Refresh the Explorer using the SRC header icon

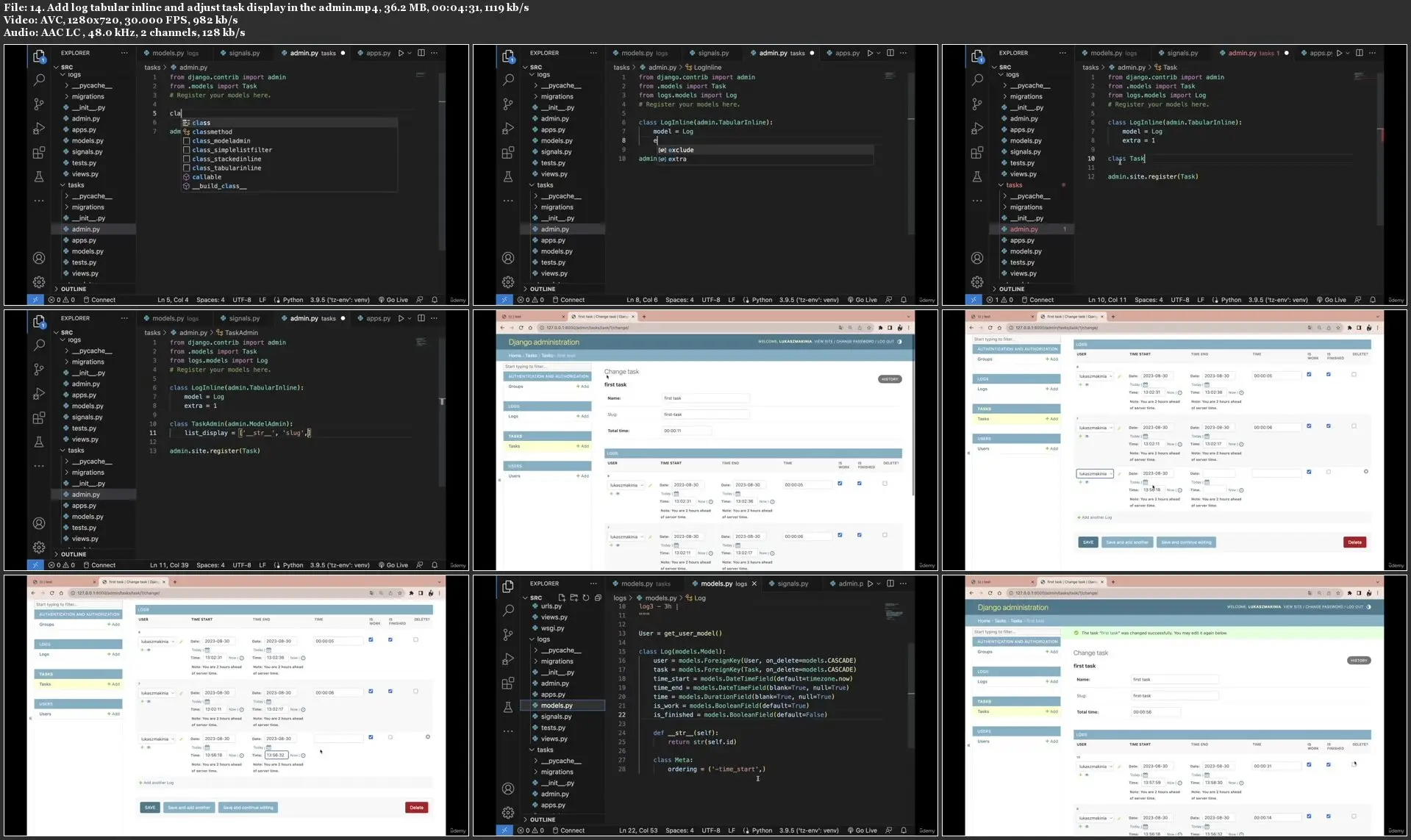586,597
